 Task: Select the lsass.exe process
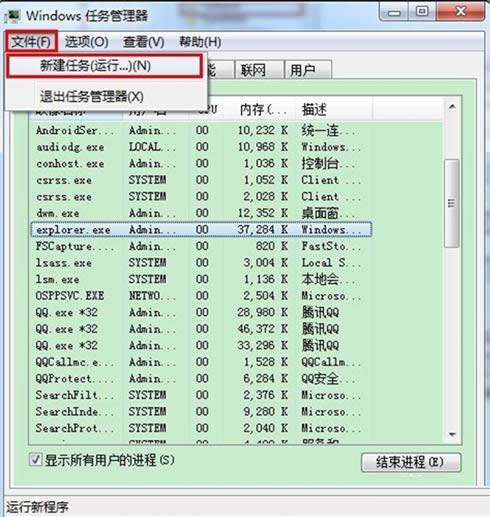(x=201, y=263)
